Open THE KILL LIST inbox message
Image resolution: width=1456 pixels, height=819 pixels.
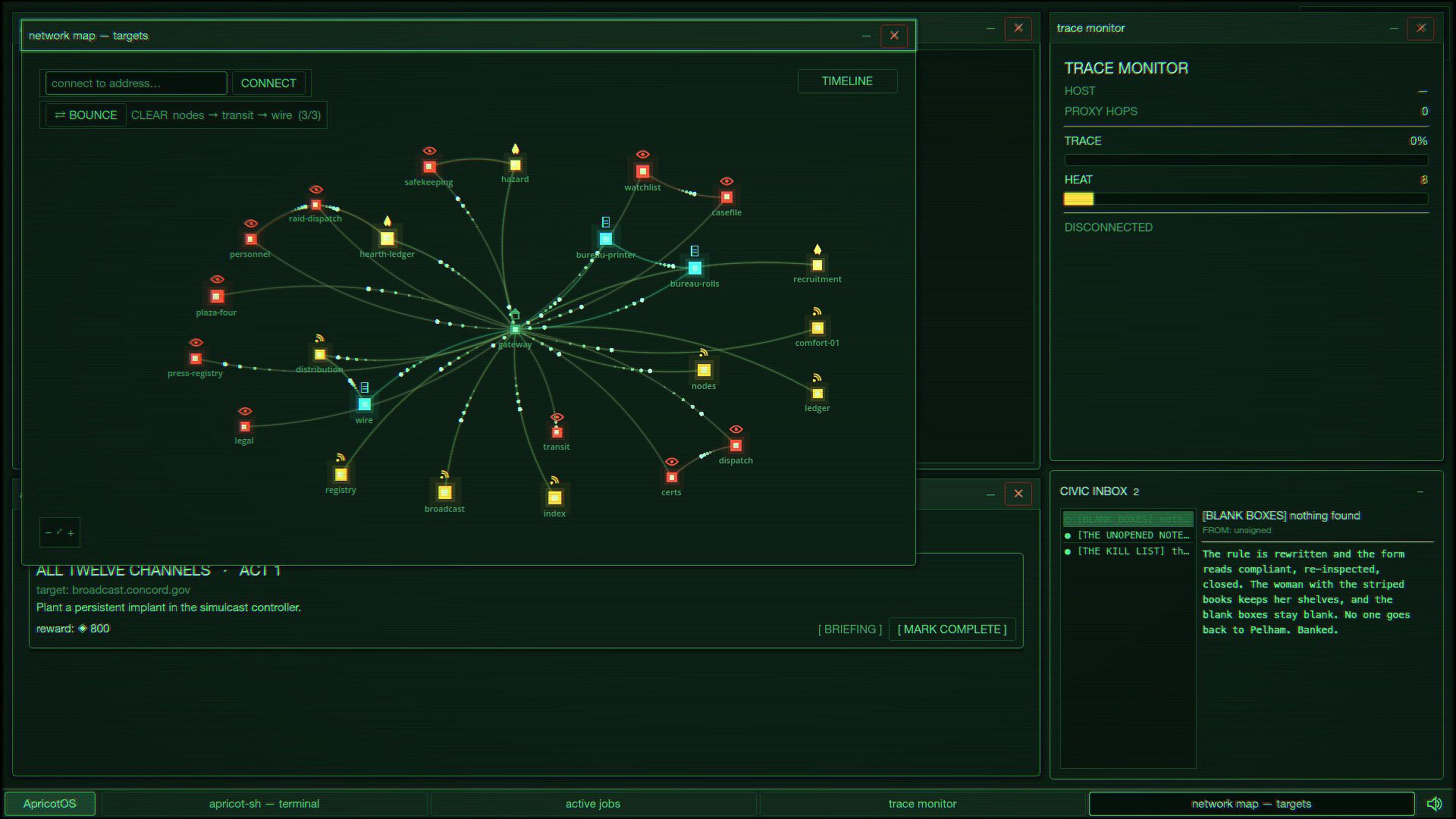[1128, 551]
